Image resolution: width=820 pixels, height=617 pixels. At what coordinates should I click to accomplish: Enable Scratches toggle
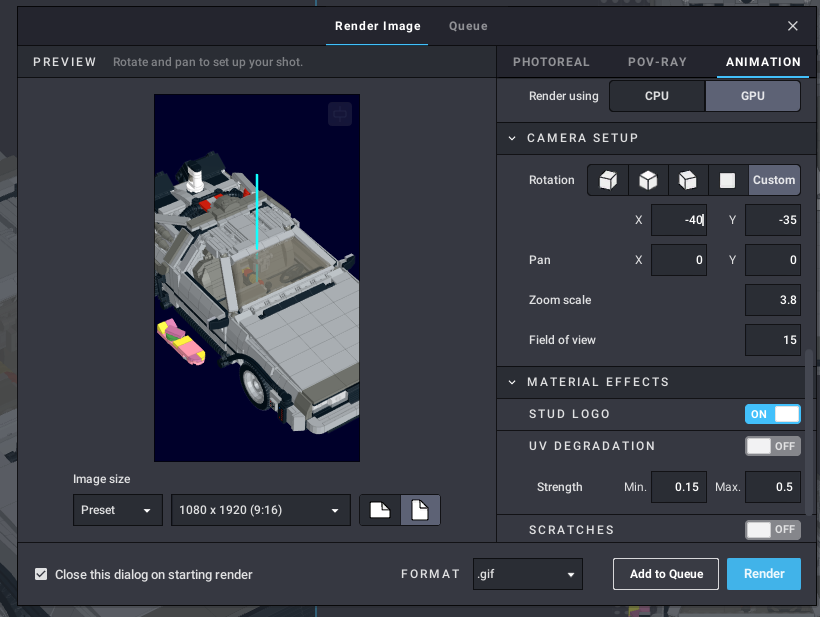pyautogui.click(x=772, y=530)
